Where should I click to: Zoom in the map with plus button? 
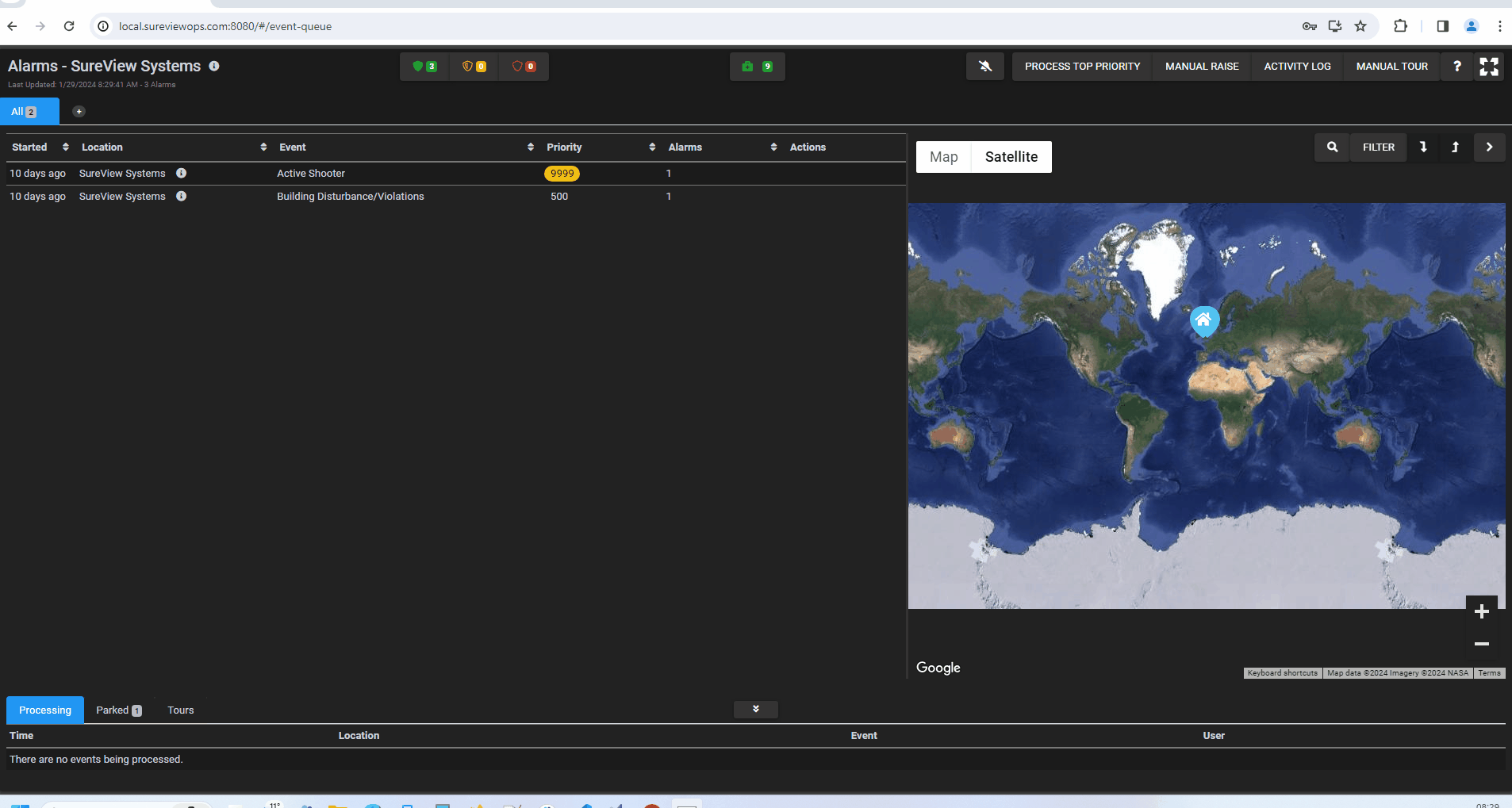pos(1481,611)
